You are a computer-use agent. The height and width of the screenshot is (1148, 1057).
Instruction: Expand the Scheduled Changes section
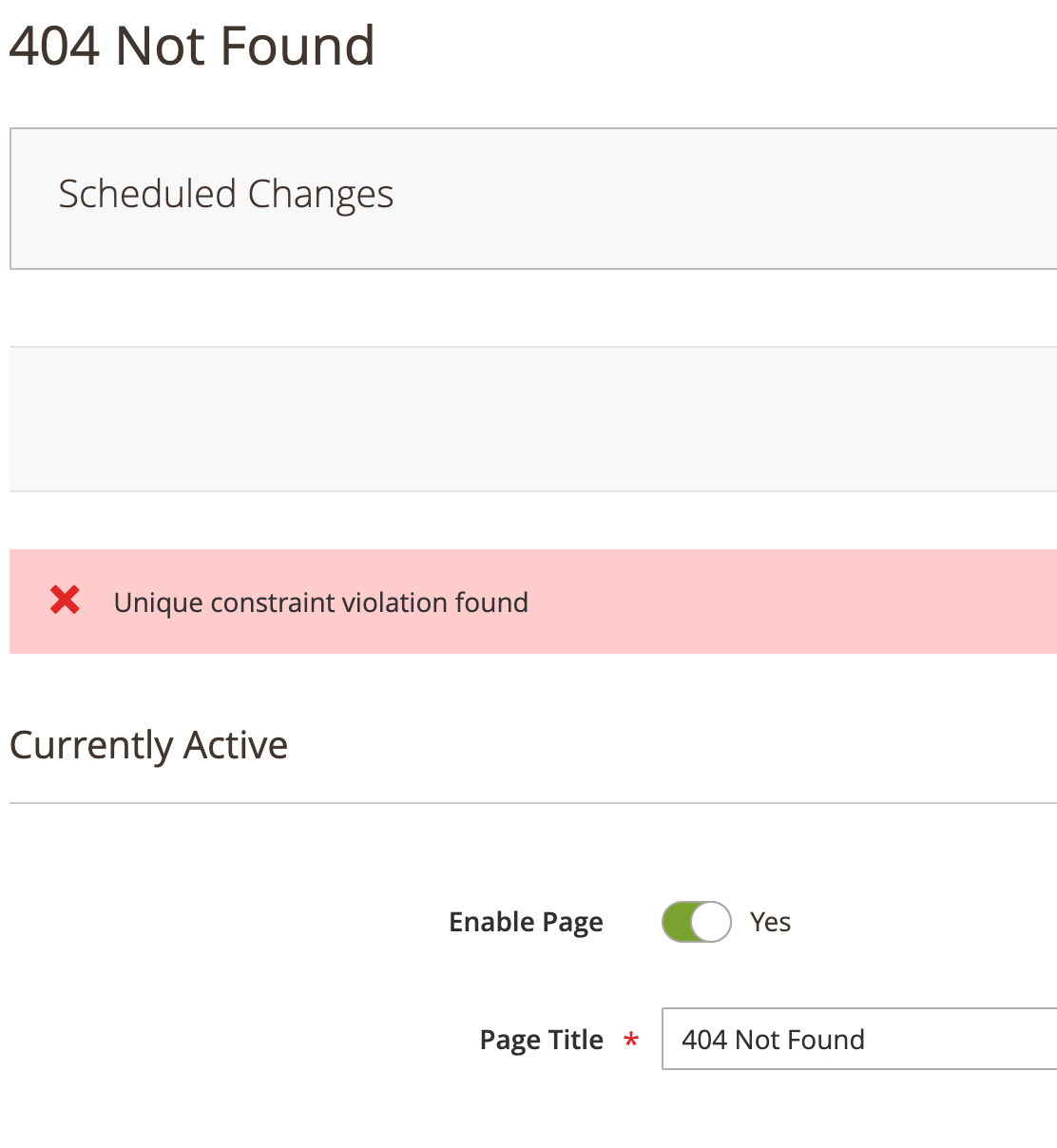226,196
